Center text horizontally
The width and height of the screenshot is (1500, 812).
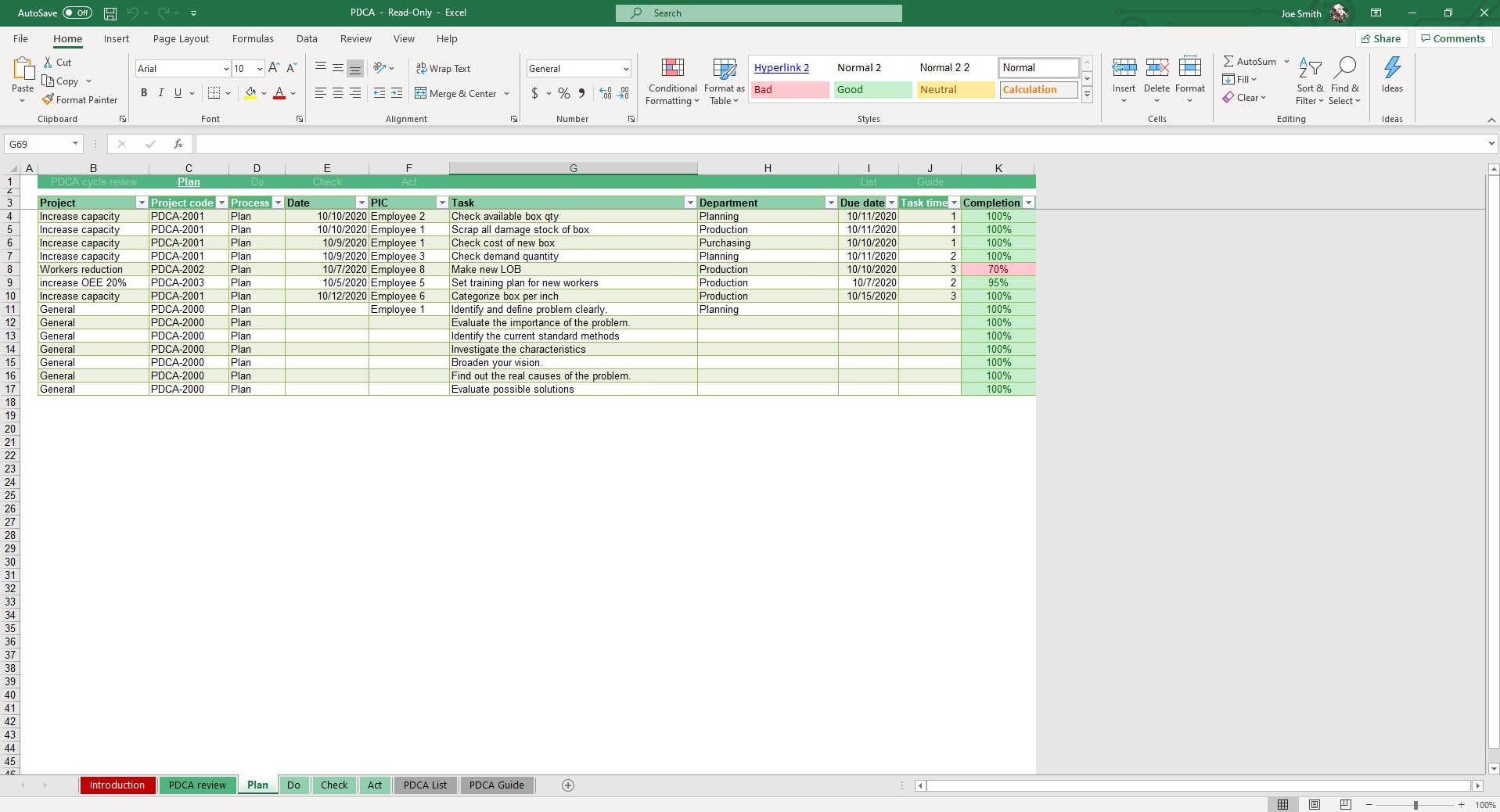(338, 93)
